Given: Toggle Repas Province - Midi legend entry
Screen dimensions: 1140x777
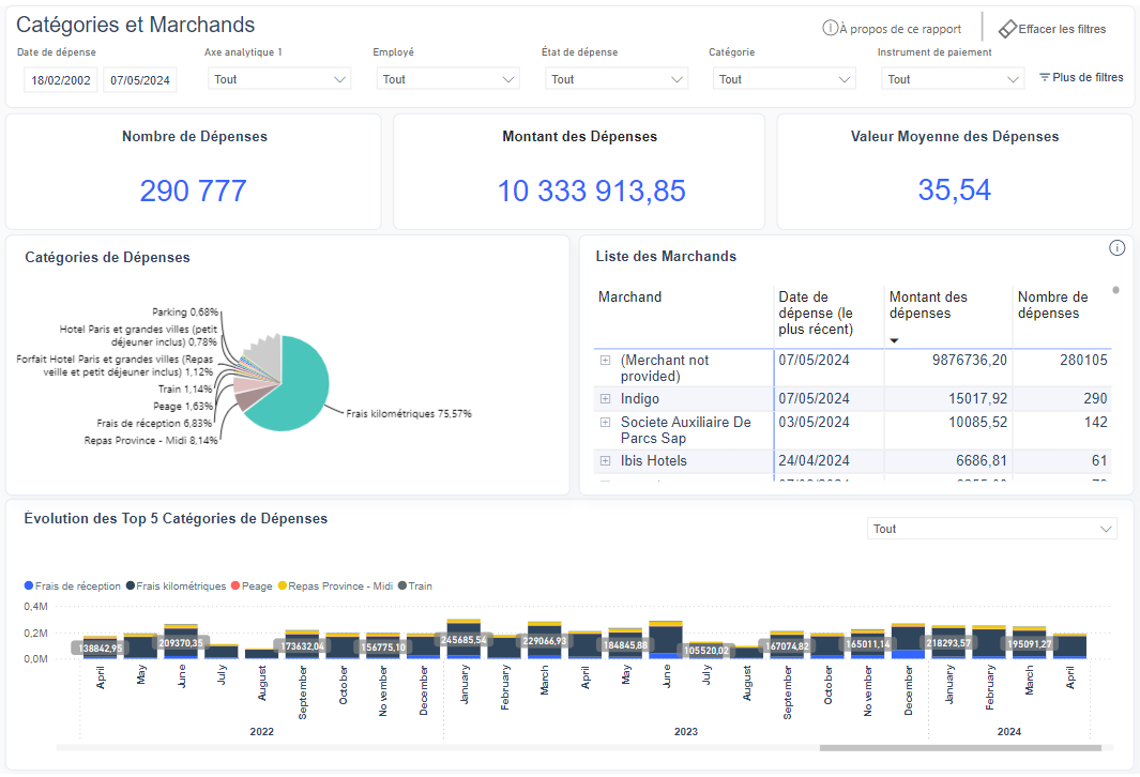Looking at the screenshot, I should click(x=340, y=586).
